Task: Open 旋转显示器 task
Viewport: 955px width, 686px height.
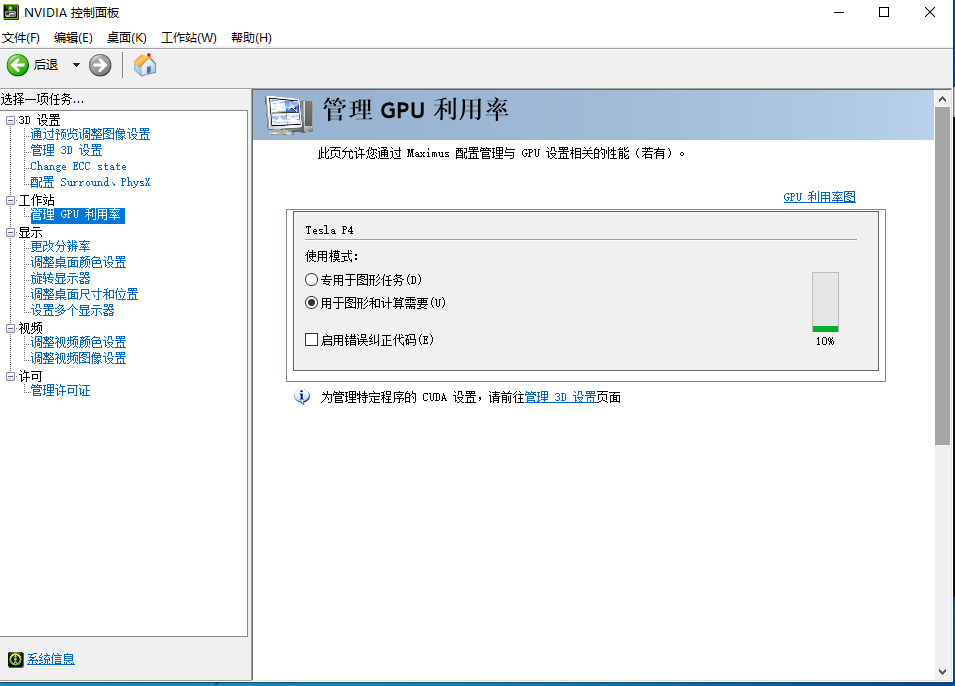Action: (60, 278)
